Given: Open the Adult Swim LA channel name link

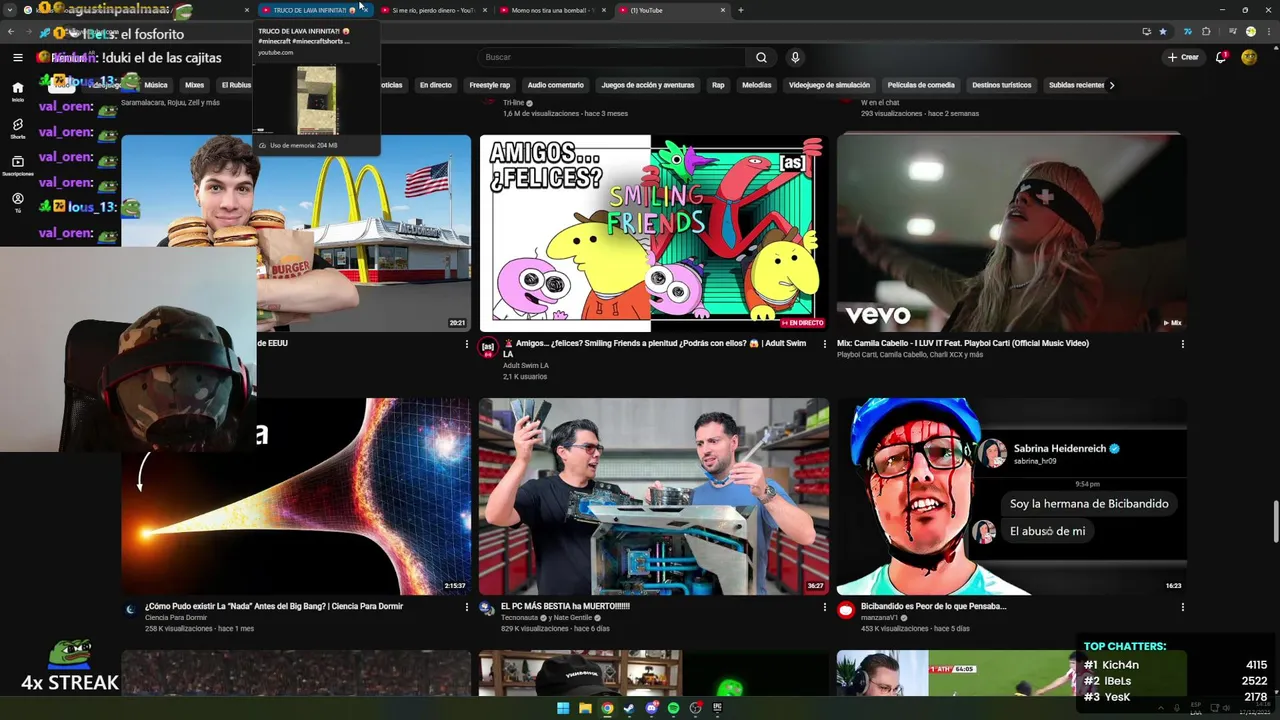Looking at the screenshot, I should point(526,366).
